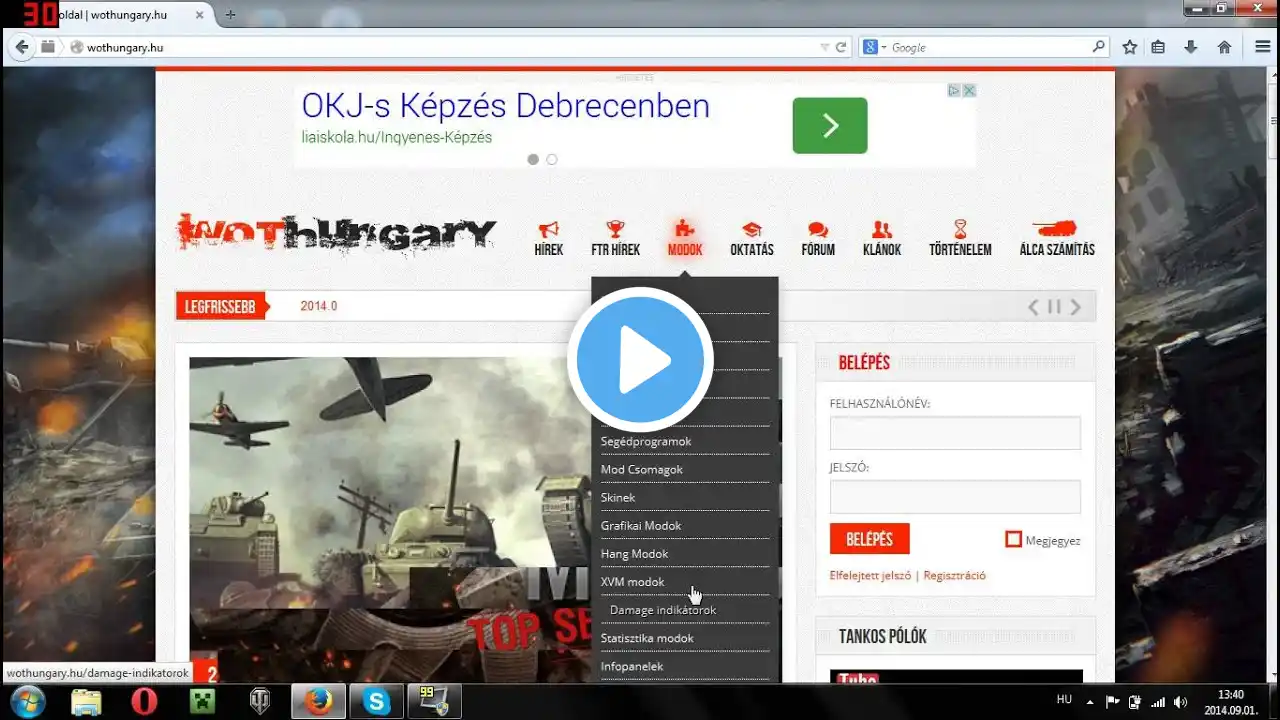The height and width of the screenshot is (720, 1280).
Task: Launch World of Tanks from the taskbar
Action: point(260,702)
